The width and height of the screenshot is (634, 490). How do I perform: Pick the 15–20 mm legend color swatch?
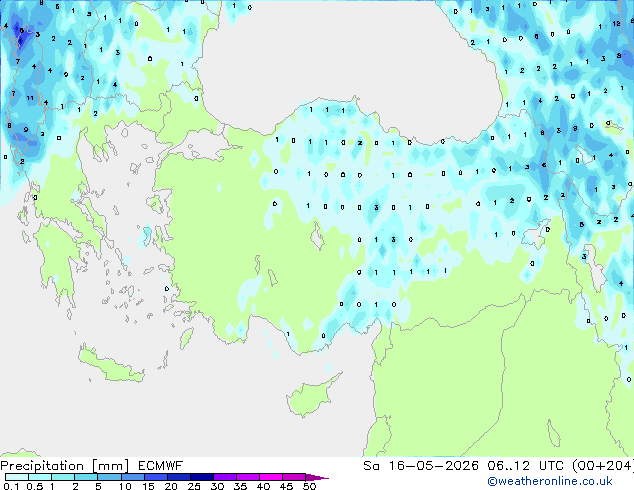[156, 477]
